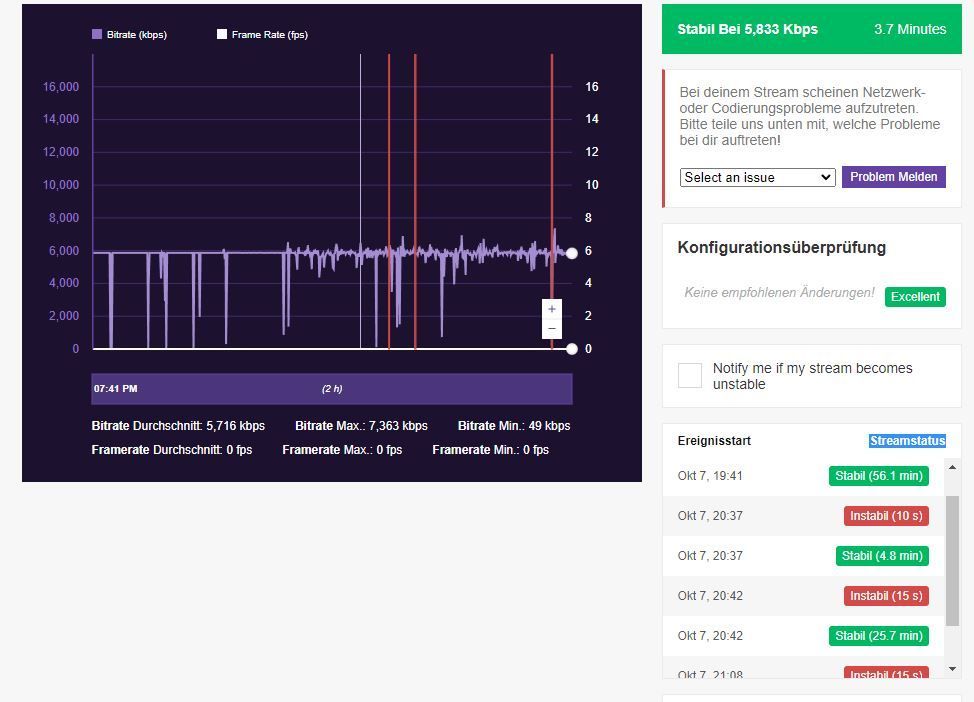Click the Stabil (25.7 min) badge
The width and height of the screenshot is (974, 702).
(x=878, y=636)
